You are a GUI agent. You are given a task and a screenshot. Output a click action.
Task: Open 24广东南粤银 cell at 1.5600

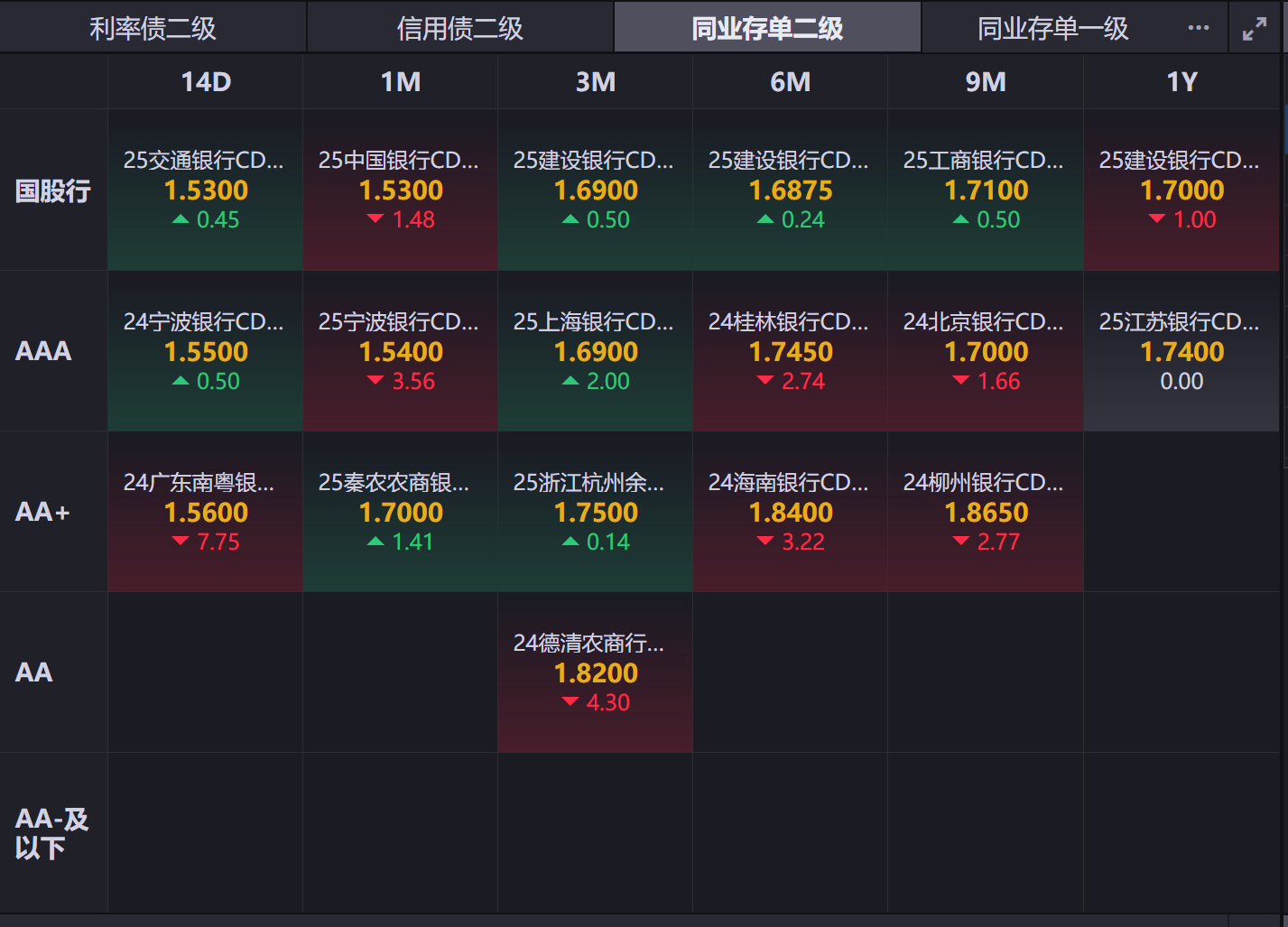(x=206, y=512)
